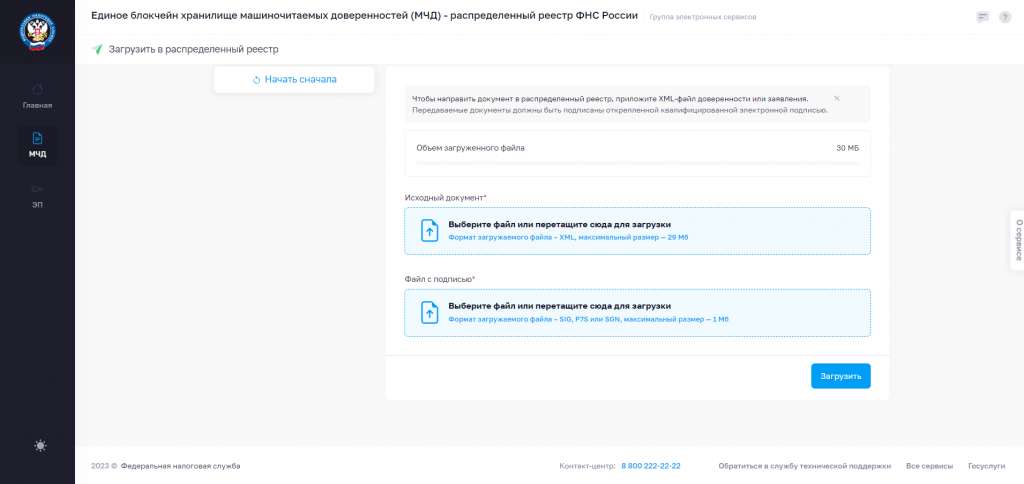Screen dimensions: 1024x484
Task: Choose file for Файл с подписью
Action: [637, 313]
